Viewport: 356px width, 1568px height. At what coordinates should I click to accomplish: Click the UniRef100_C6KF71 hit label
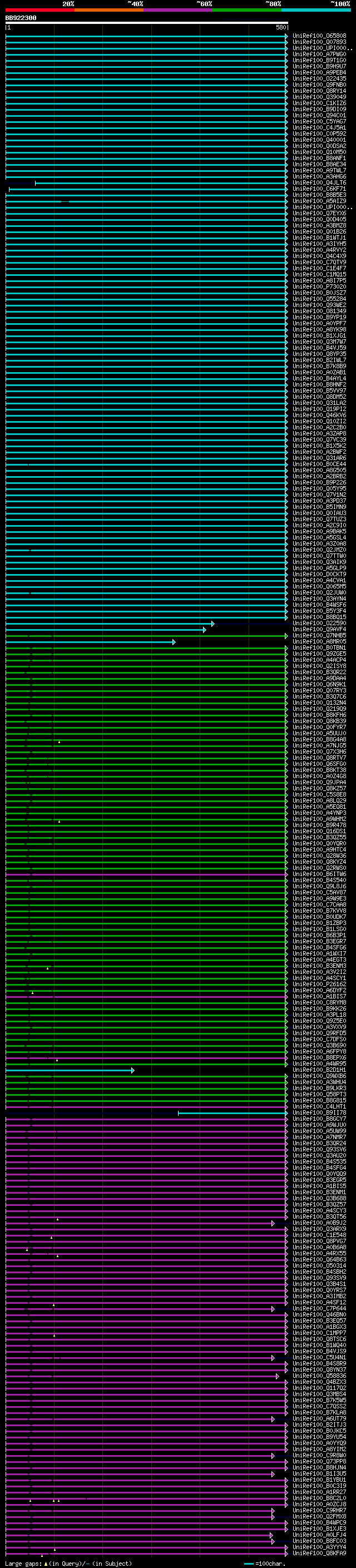point(319,189)
